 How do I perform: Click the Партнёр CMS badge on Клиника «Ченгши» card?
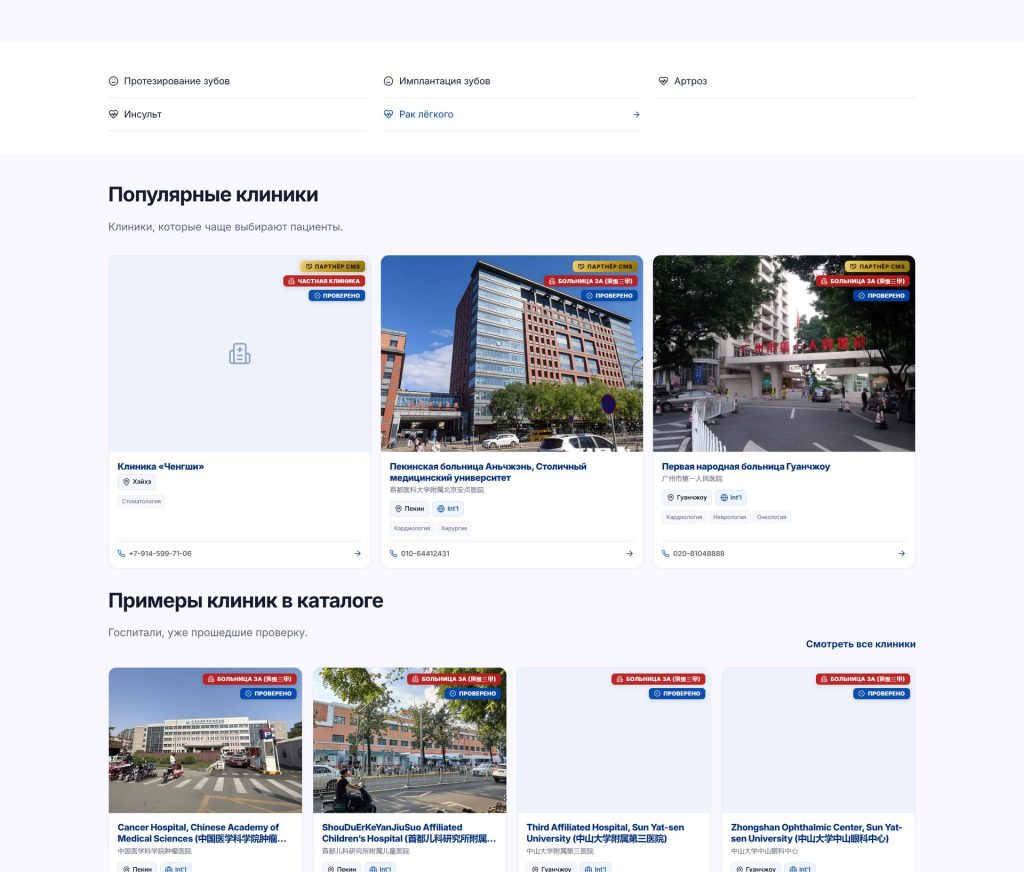pos(333,266)
